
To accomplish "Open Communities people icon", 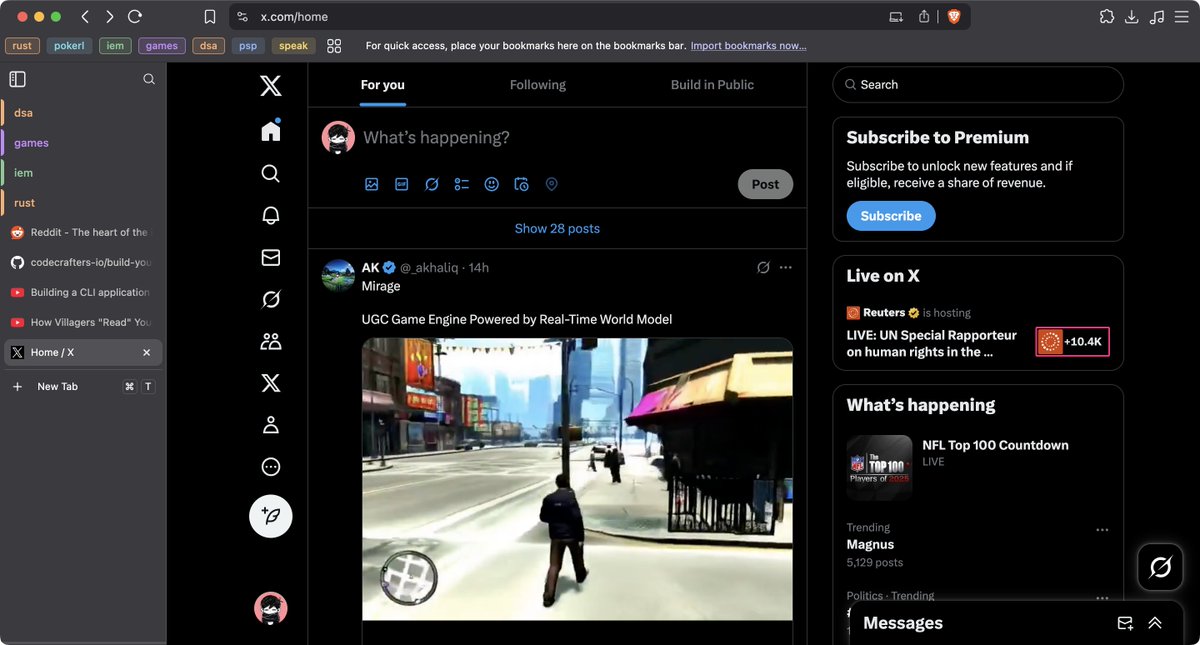I will click(x=270, y=341).
